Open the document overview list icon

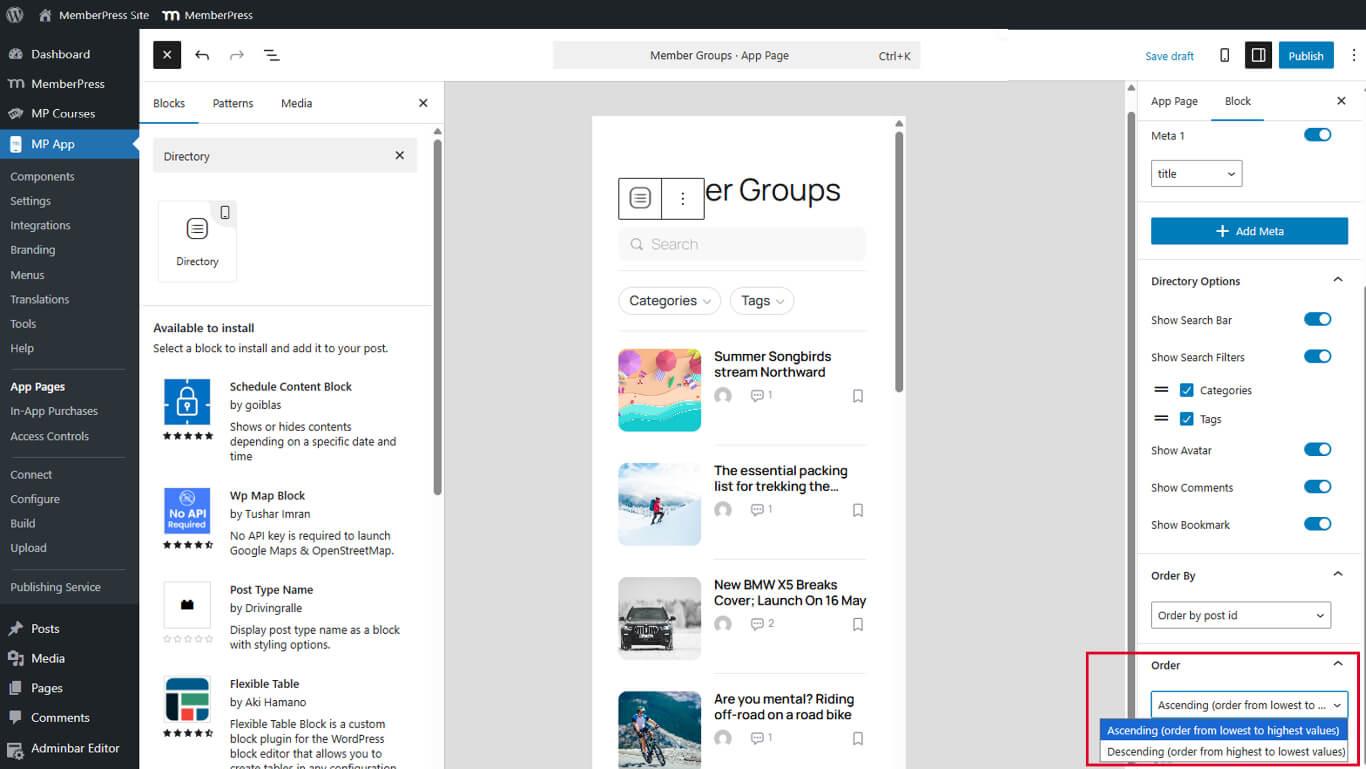click(x=271, y=56)
